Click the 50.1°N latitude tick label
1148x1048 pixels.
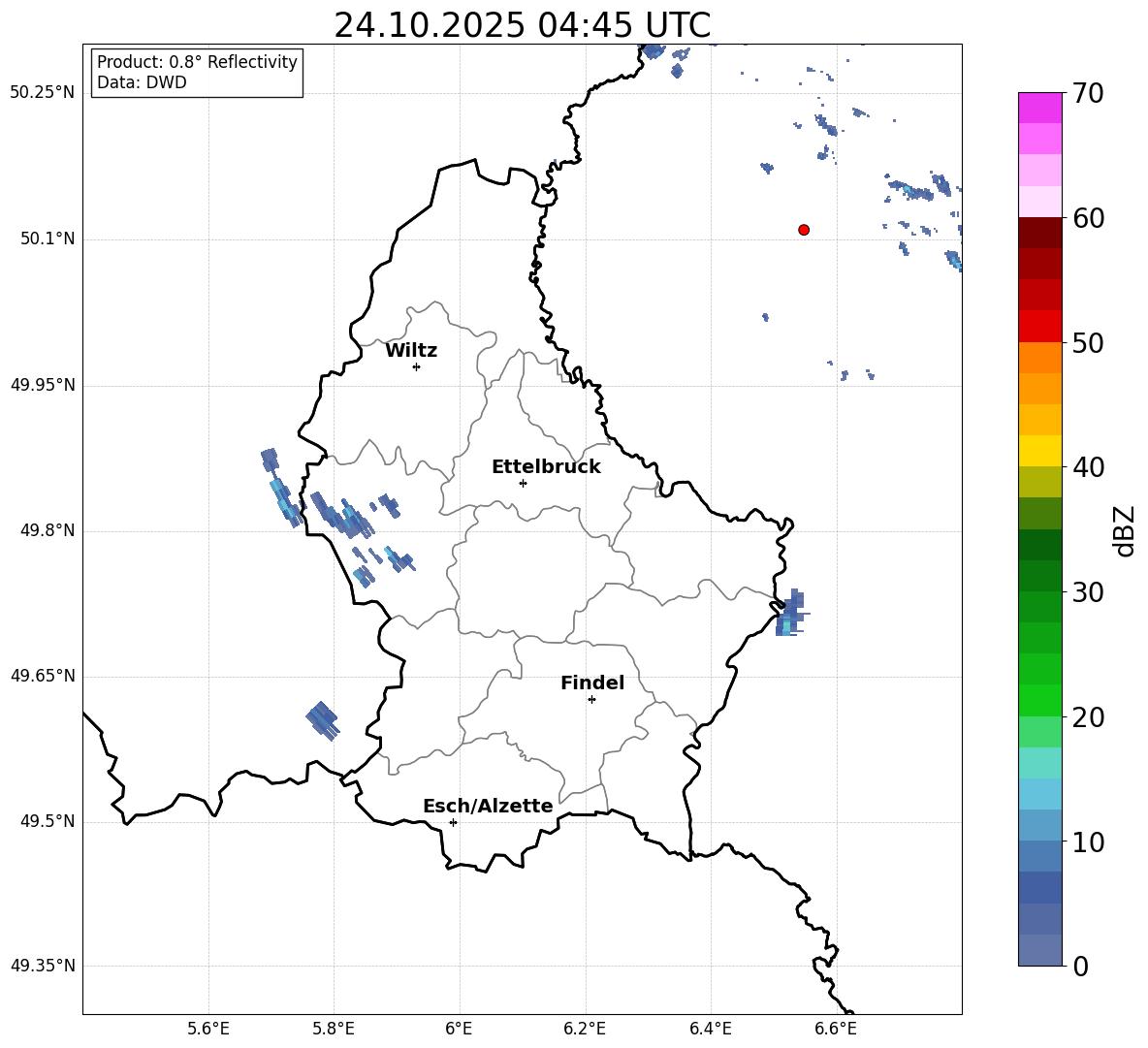pos(48,239)
